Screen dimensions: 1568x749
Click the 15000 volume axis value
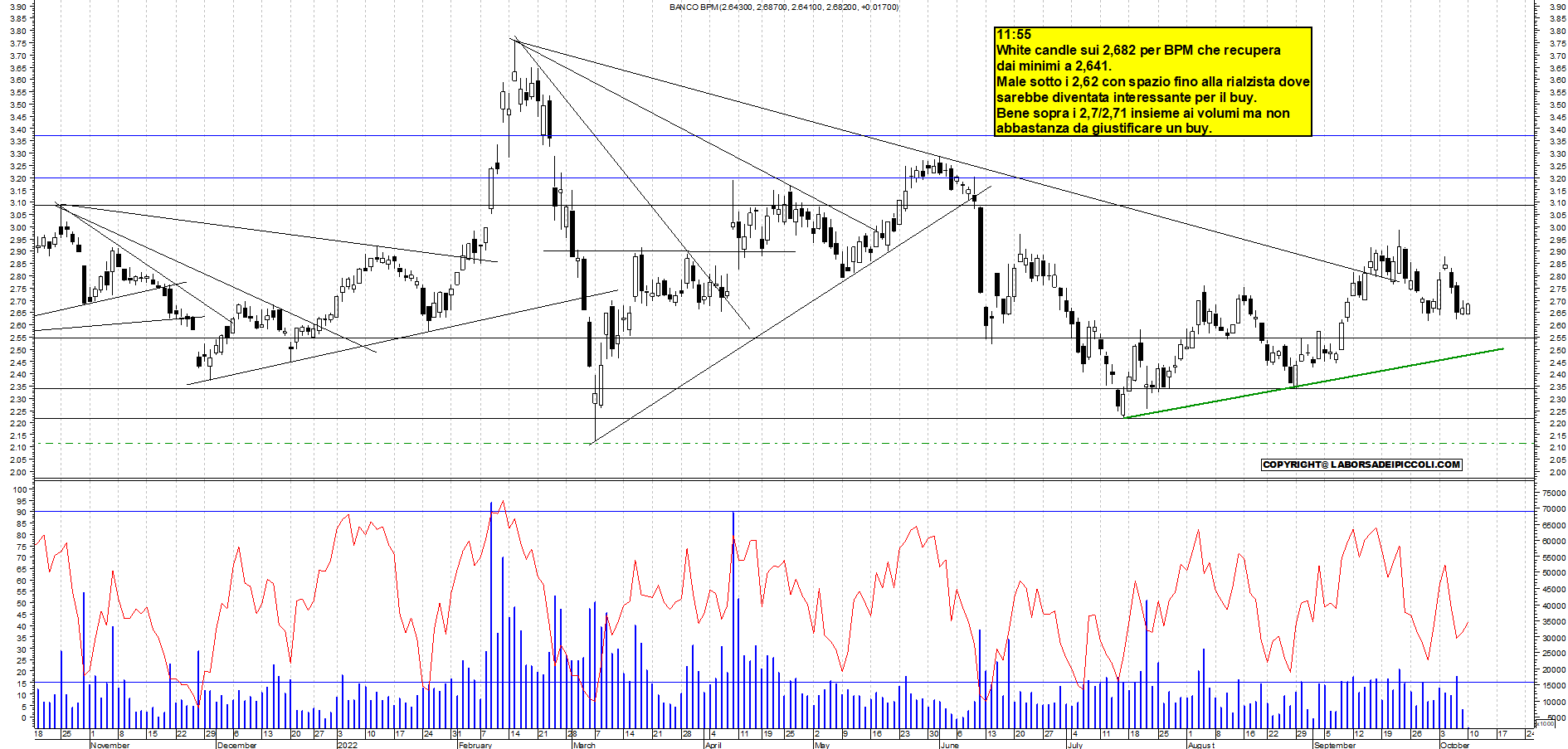1553,687
